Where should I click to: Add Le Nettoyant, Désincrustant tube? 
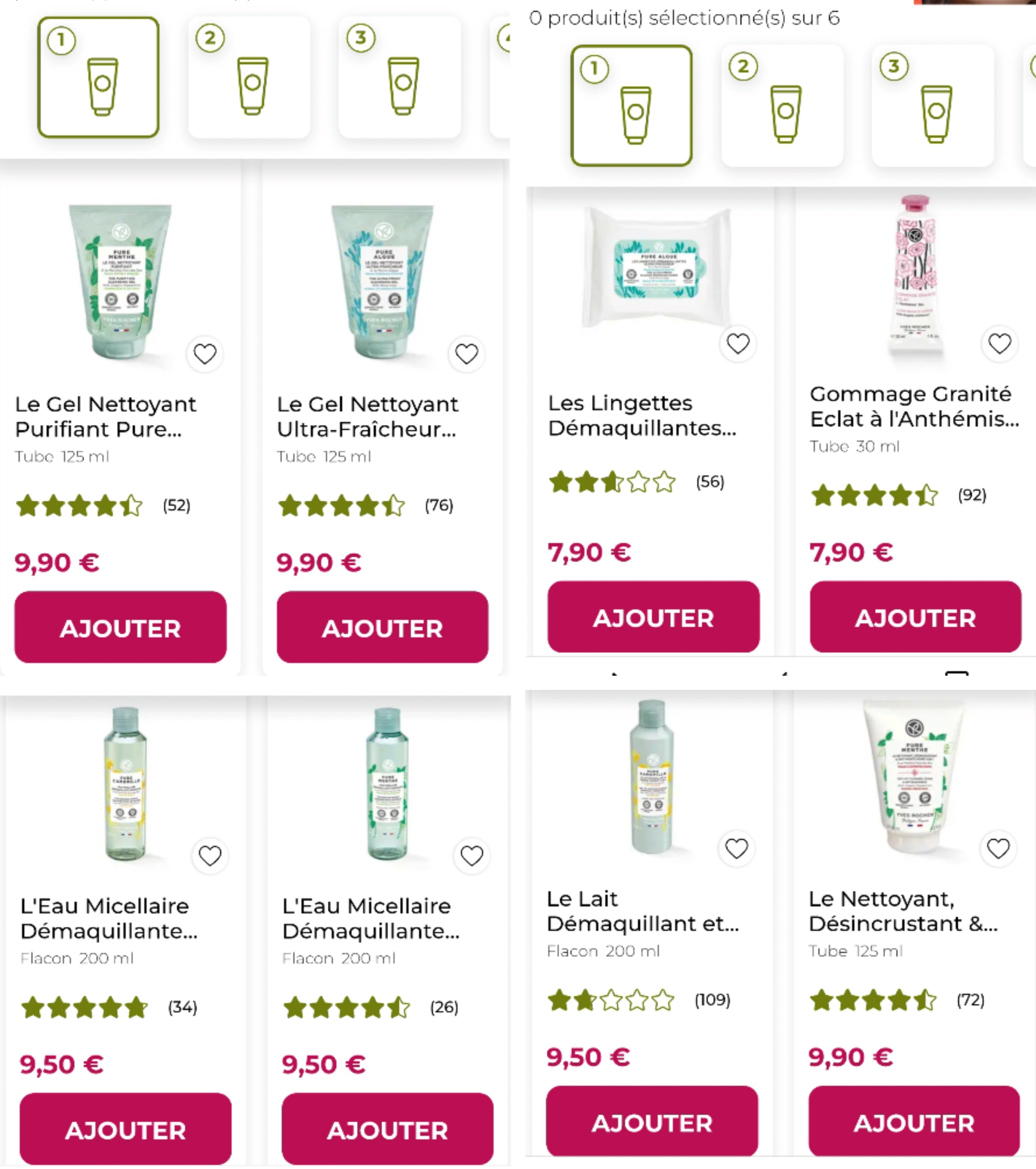[x=914, y=1122]
